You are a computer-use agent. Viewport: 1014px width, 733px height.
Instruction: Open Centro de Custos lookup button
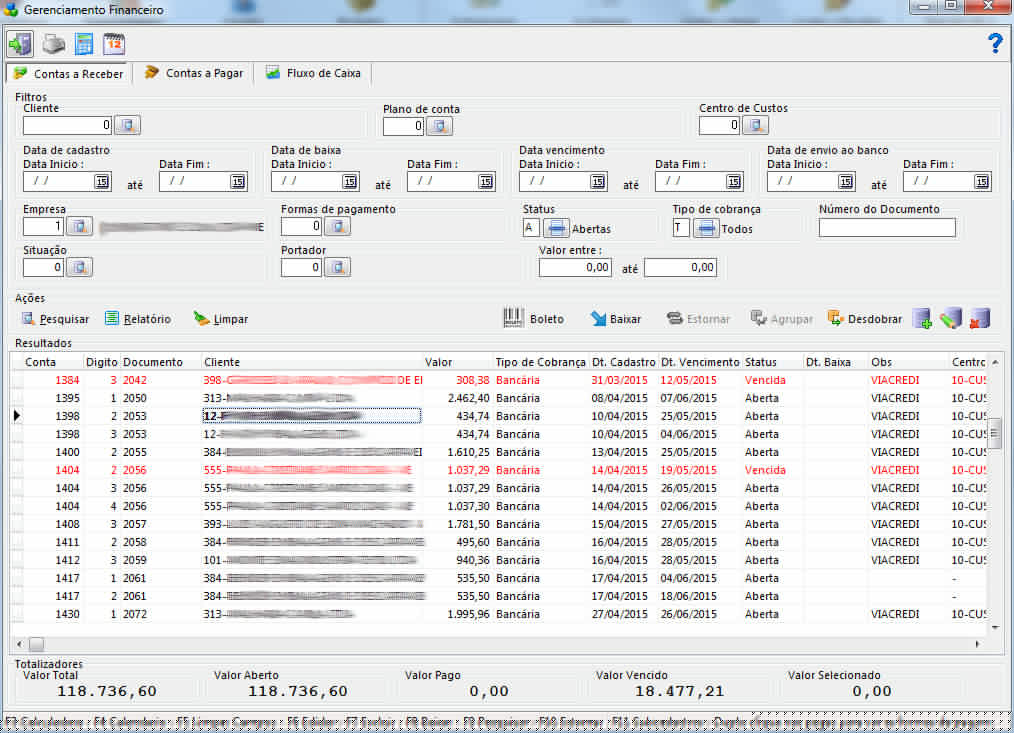click(x=755, y=125)
